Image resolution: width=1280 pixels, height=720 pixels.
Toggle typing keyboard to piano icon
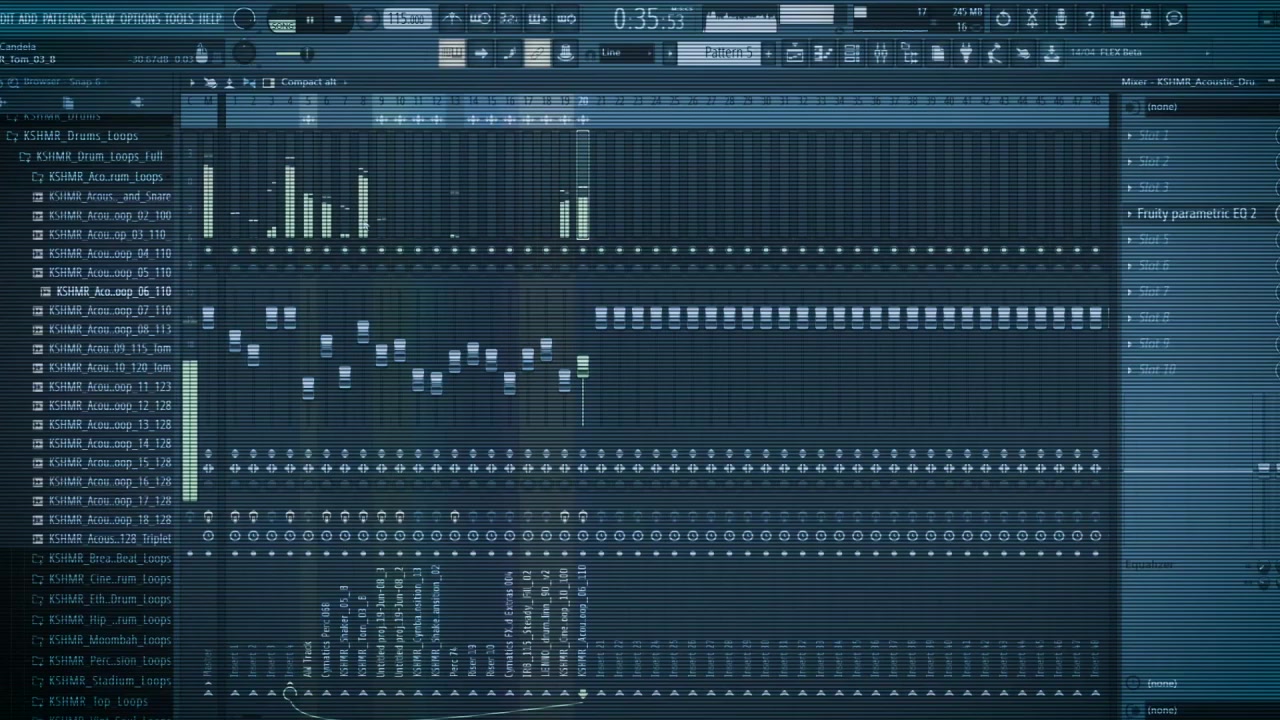point(452,54)
